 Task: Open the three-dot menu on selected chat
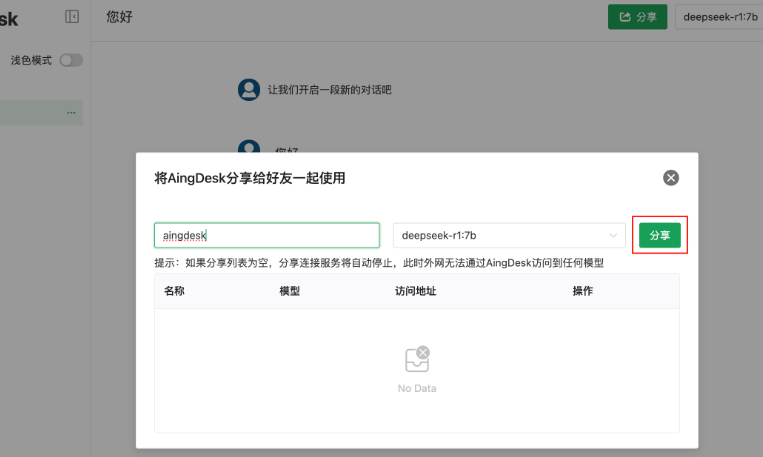71,112
